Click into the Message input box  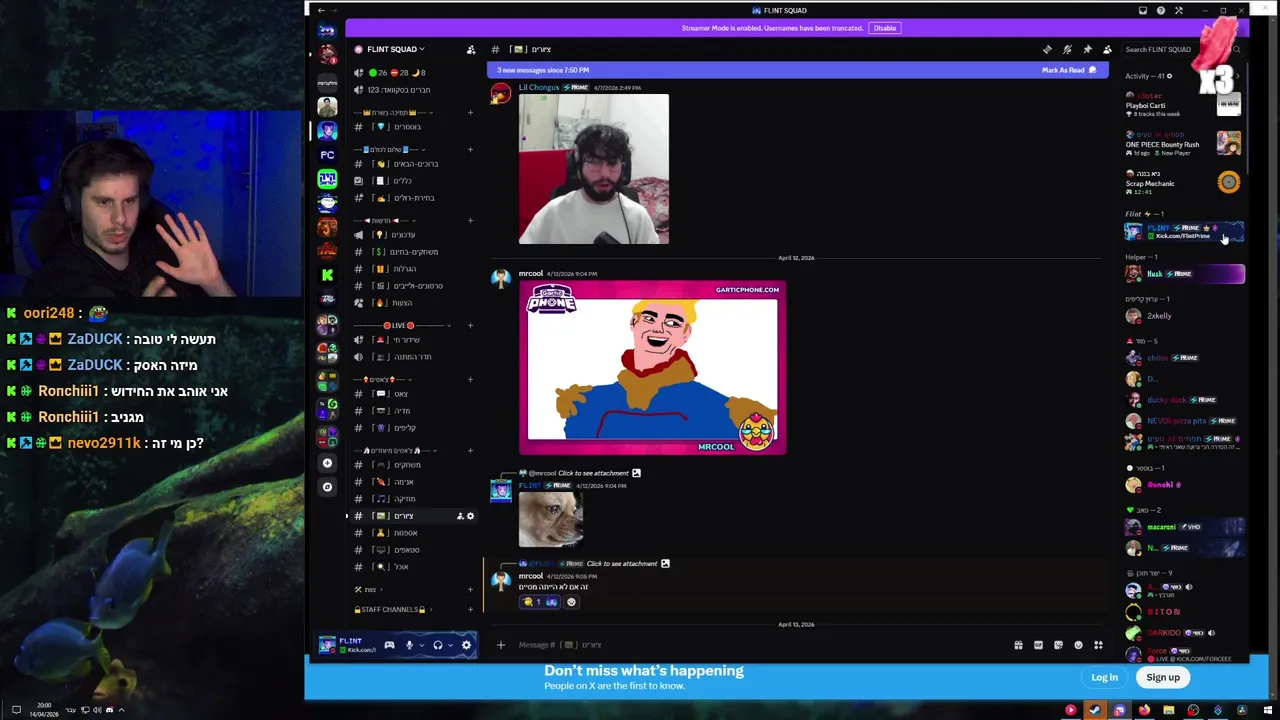click(760, 645)
